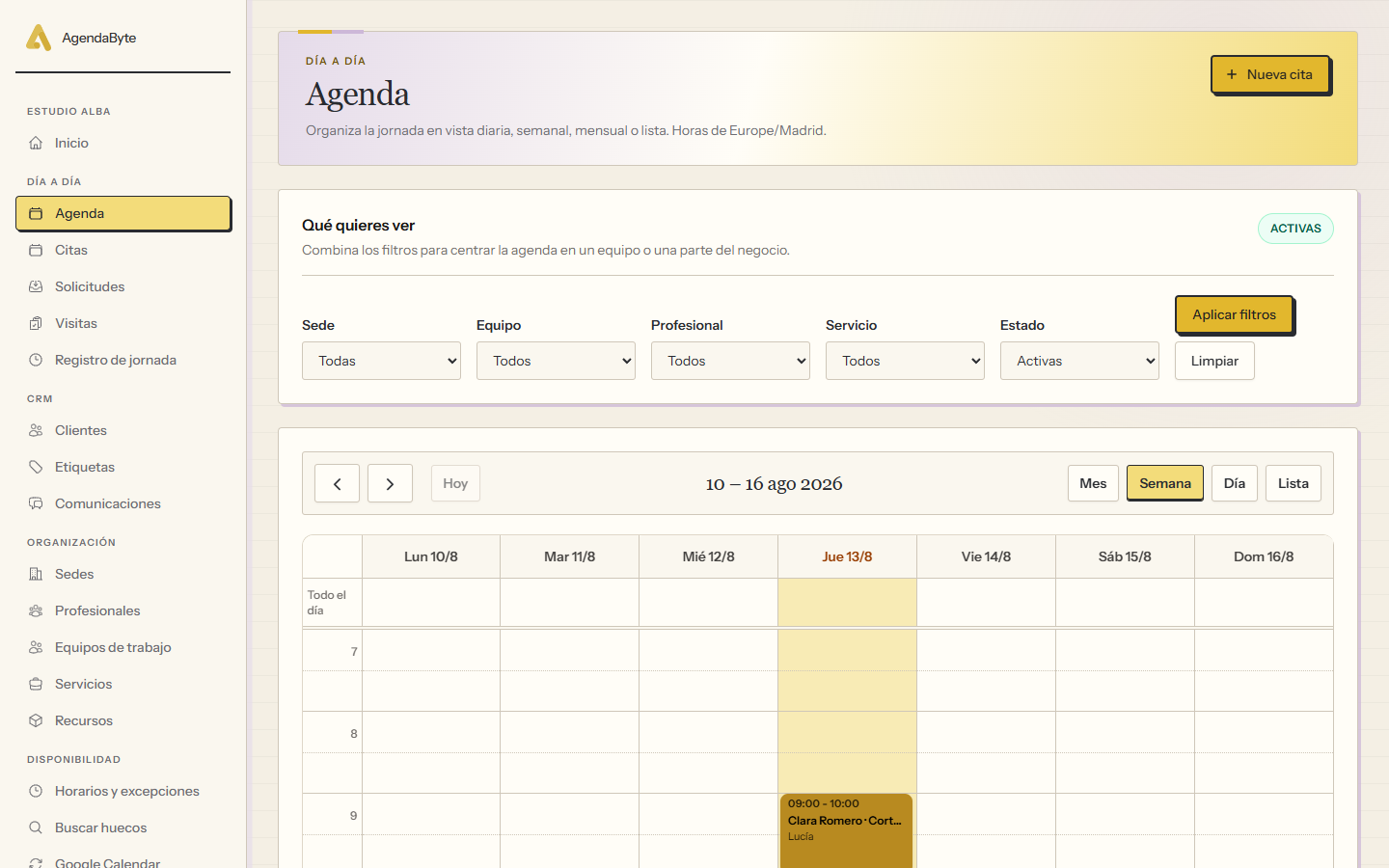This screenshot has width=1389, height=868.
Task: Open Solicitudes in the sidebar
Action: [123, 286]
